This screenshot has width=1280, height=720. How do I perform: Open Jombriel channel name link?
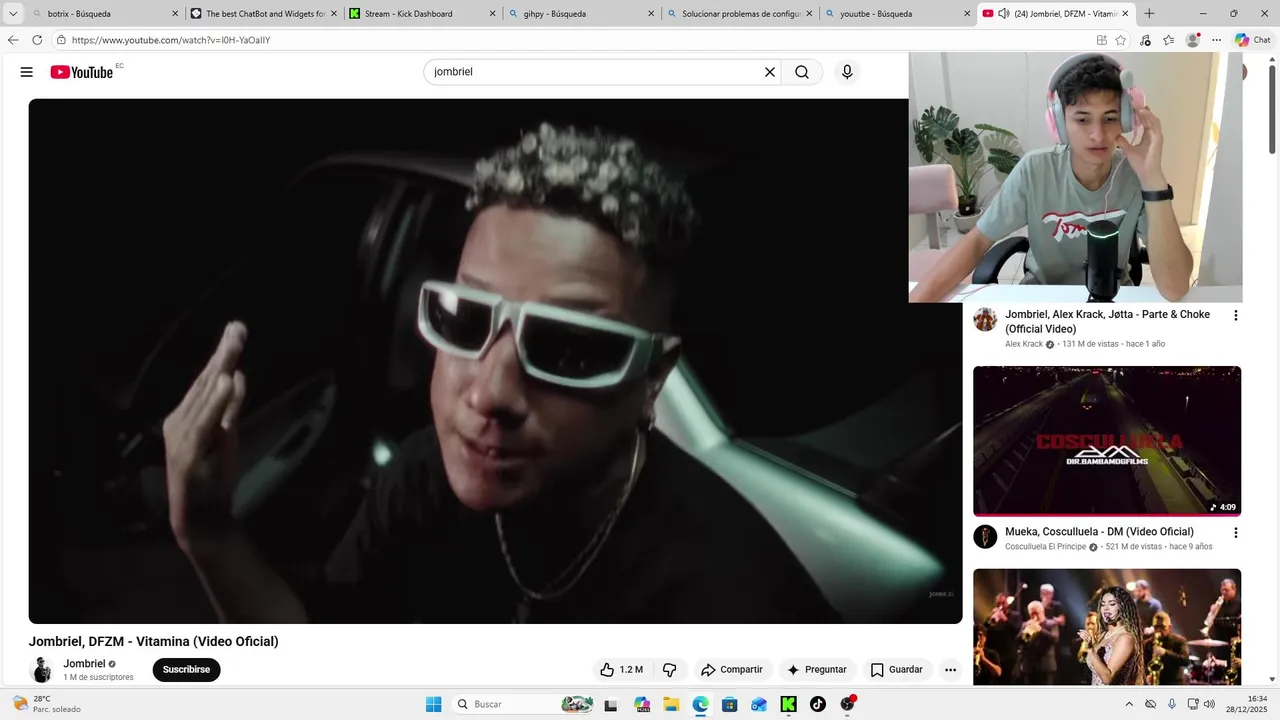[84, 664]
